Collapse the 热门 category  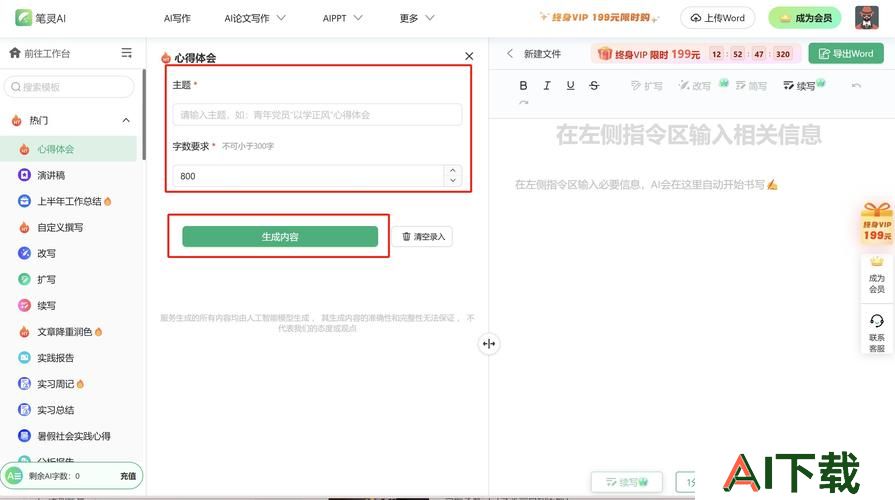click(x=126, y=120)
